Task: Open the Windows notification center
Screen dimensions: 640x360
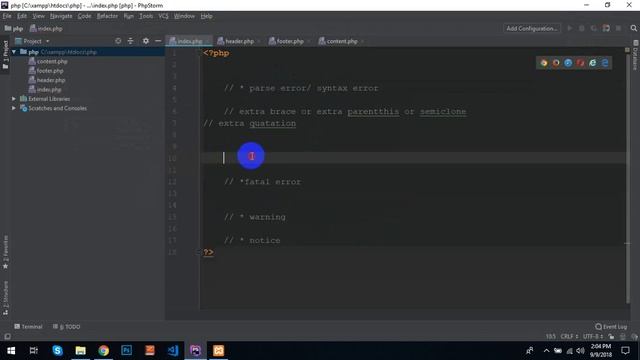Action: pyautogui.click(x=625, y=351)
